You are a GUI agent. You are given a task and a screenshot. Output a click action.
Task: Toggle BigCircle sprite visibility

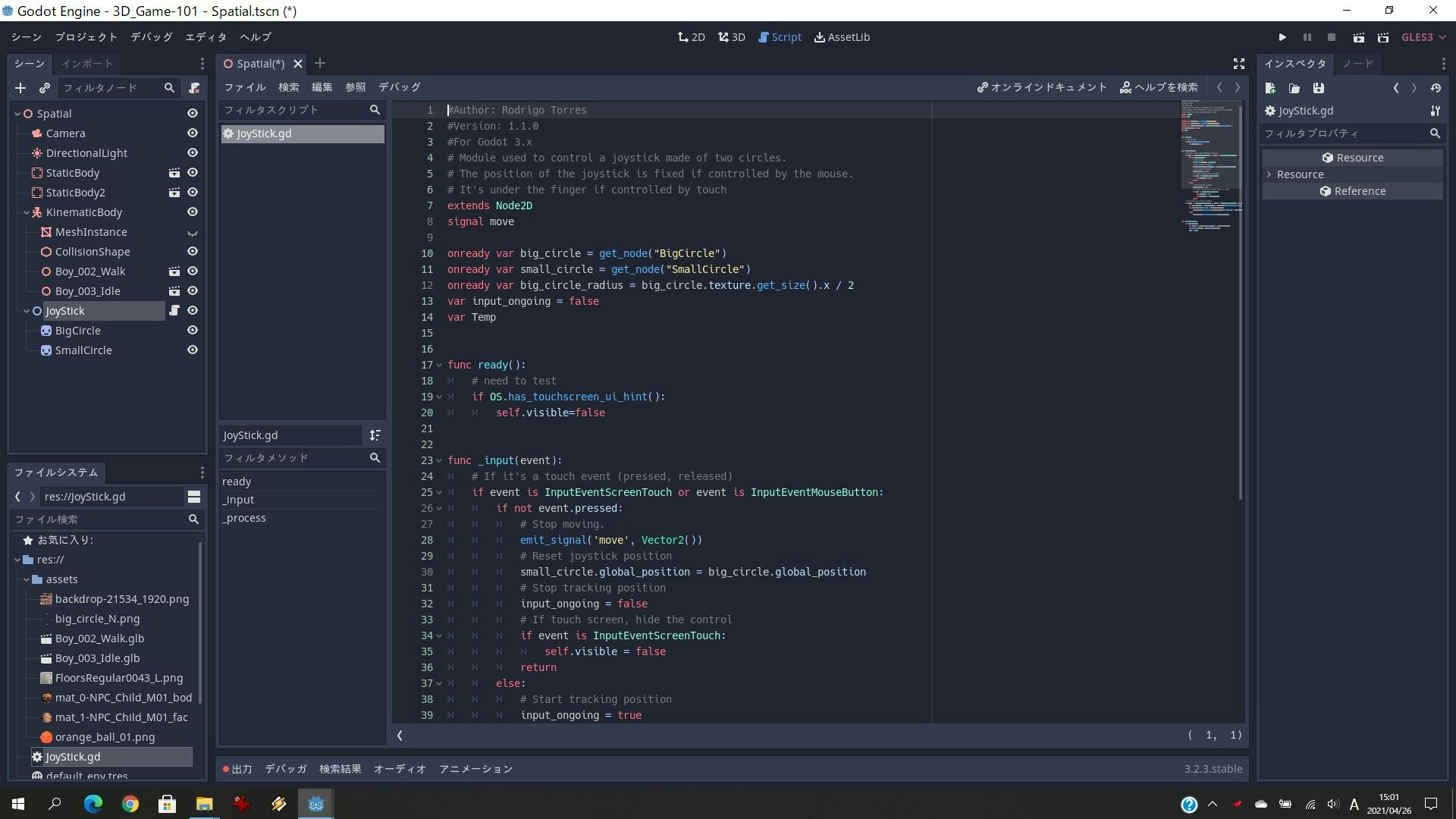click(x=193, y=330)
